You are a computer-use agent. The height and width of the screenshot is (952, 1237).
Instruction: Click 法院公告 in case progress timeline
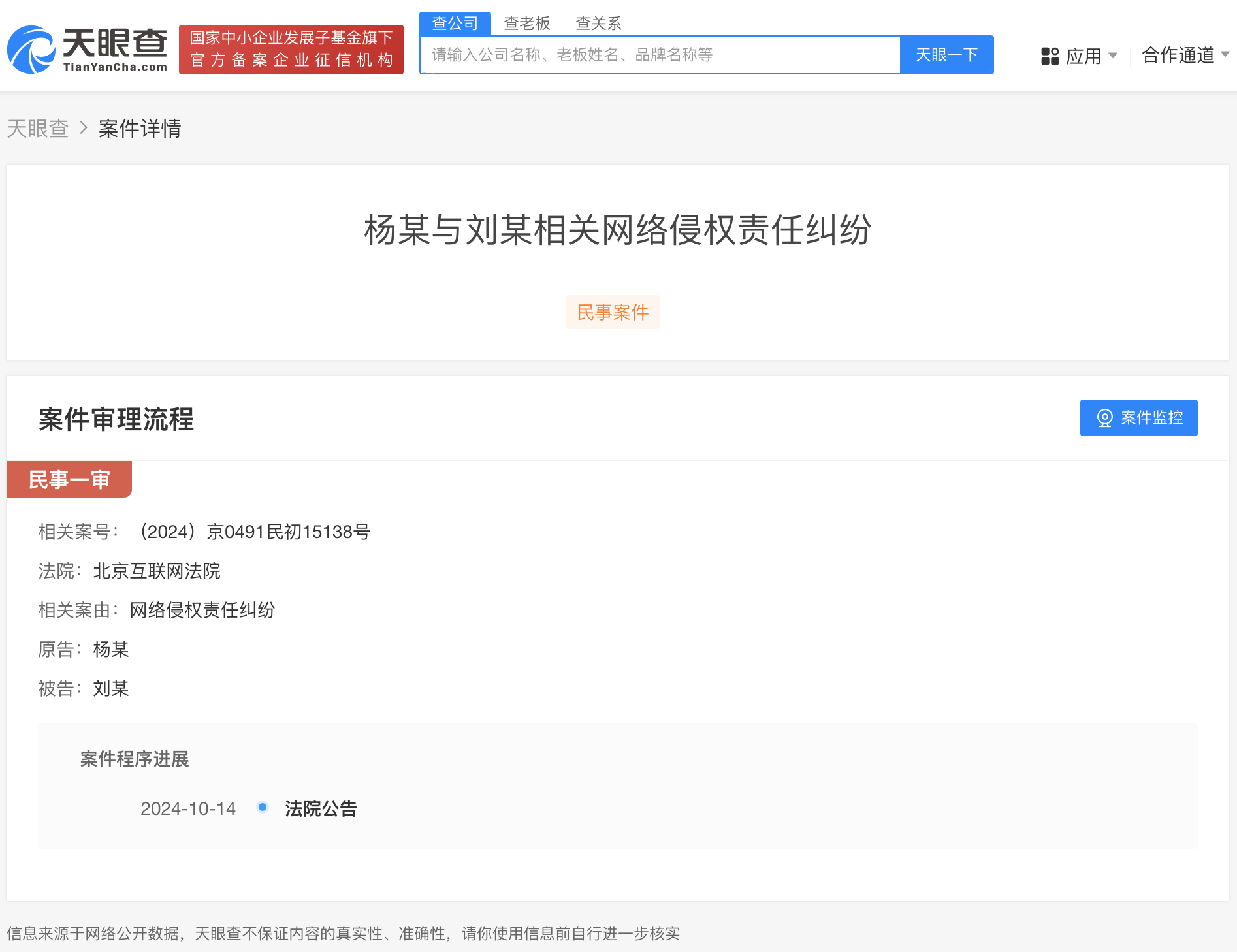[321, 808]
